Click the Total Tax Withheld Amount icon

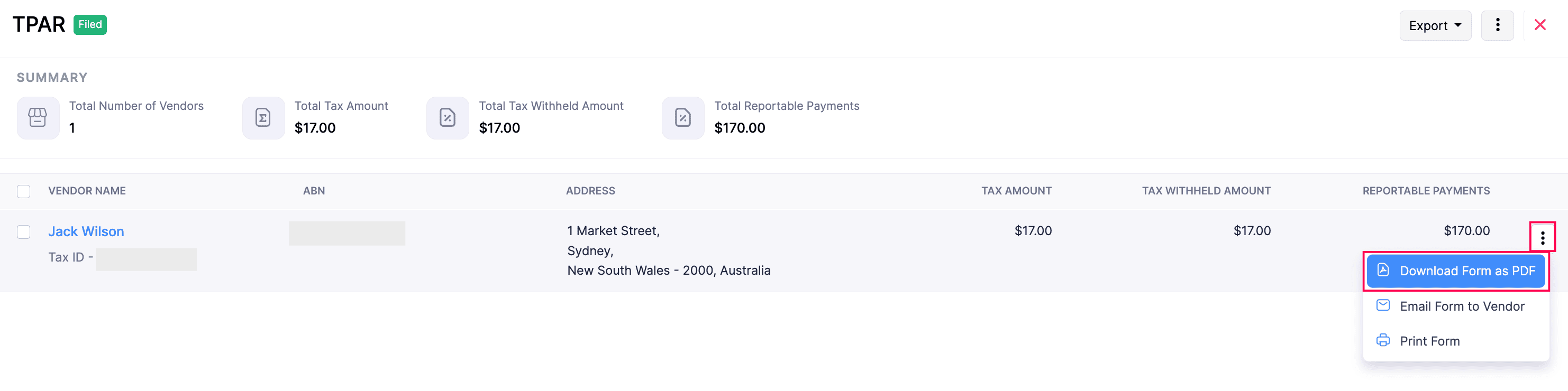click(x=448, y=117)
